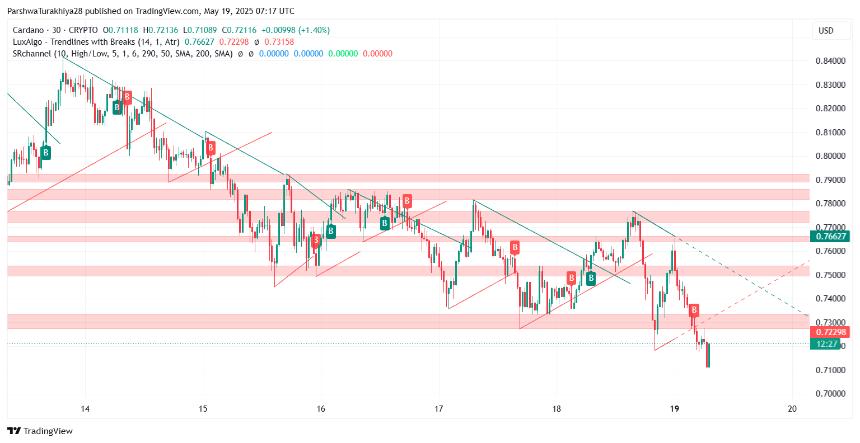This screenshot has width=860, height=443.
Task: Click the change value +0.00998 (+1.40%)
Action: point(295,30)
